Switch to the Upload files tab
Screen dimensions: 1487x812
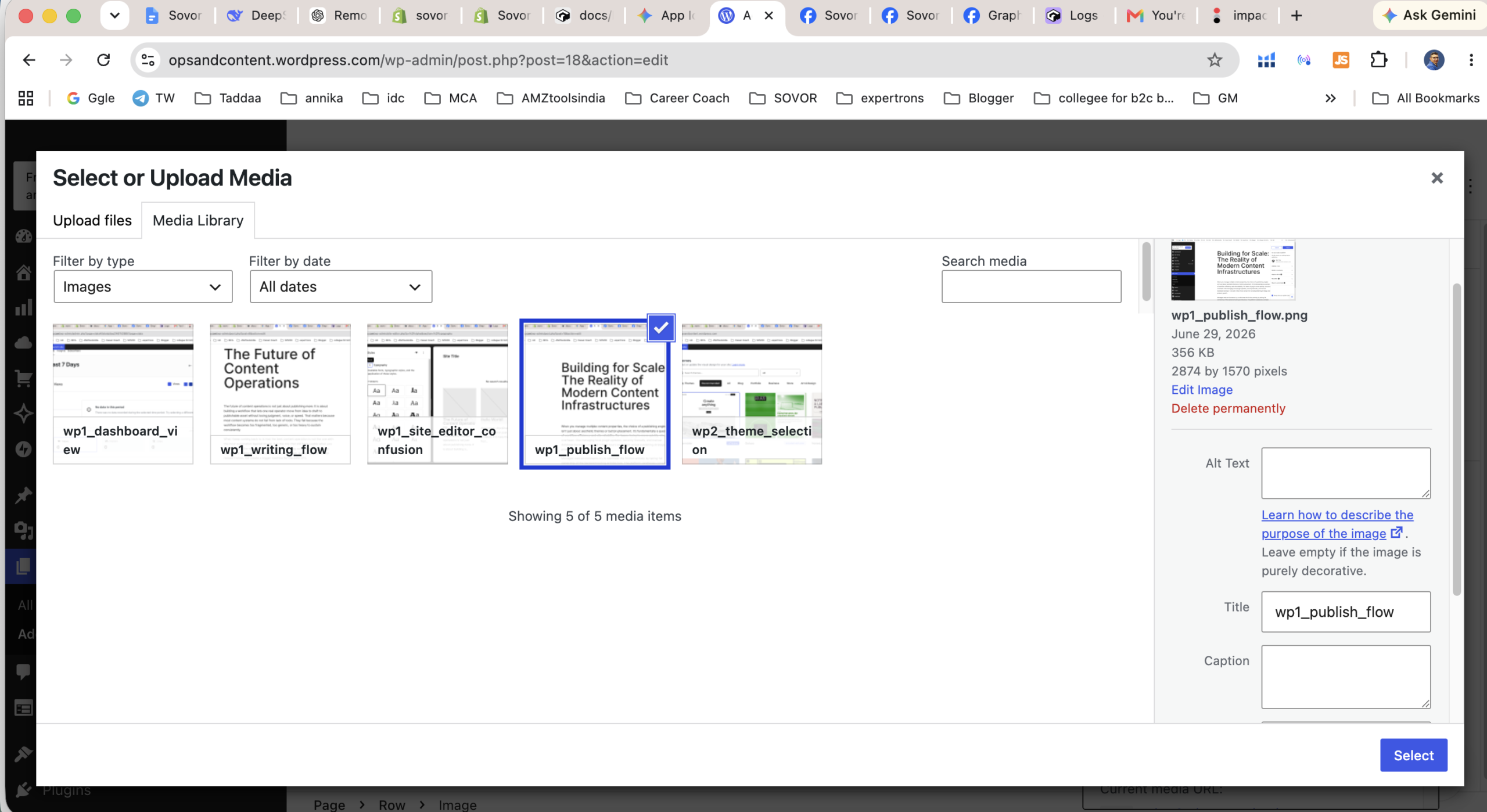(x=92, y=220)
